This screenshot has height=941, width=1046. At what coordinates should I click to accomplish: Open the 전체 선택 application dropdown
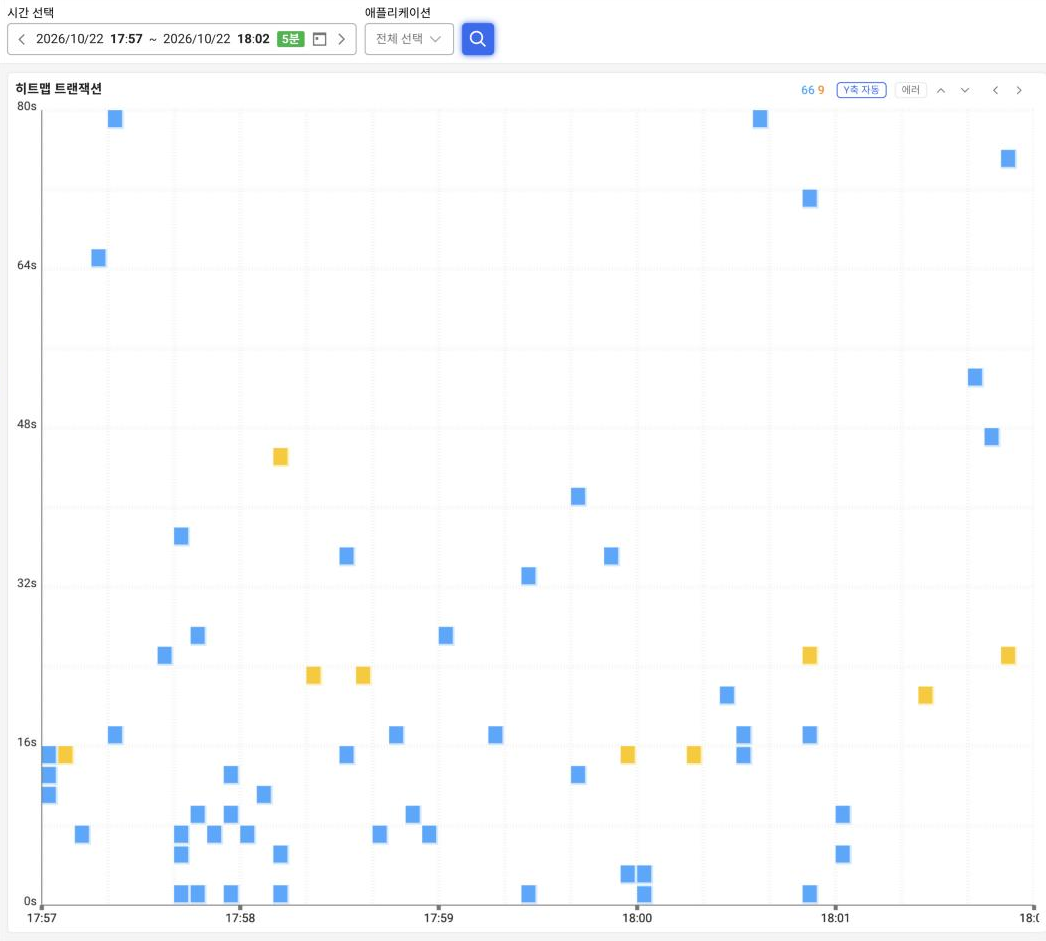click(x=409, y=39)
